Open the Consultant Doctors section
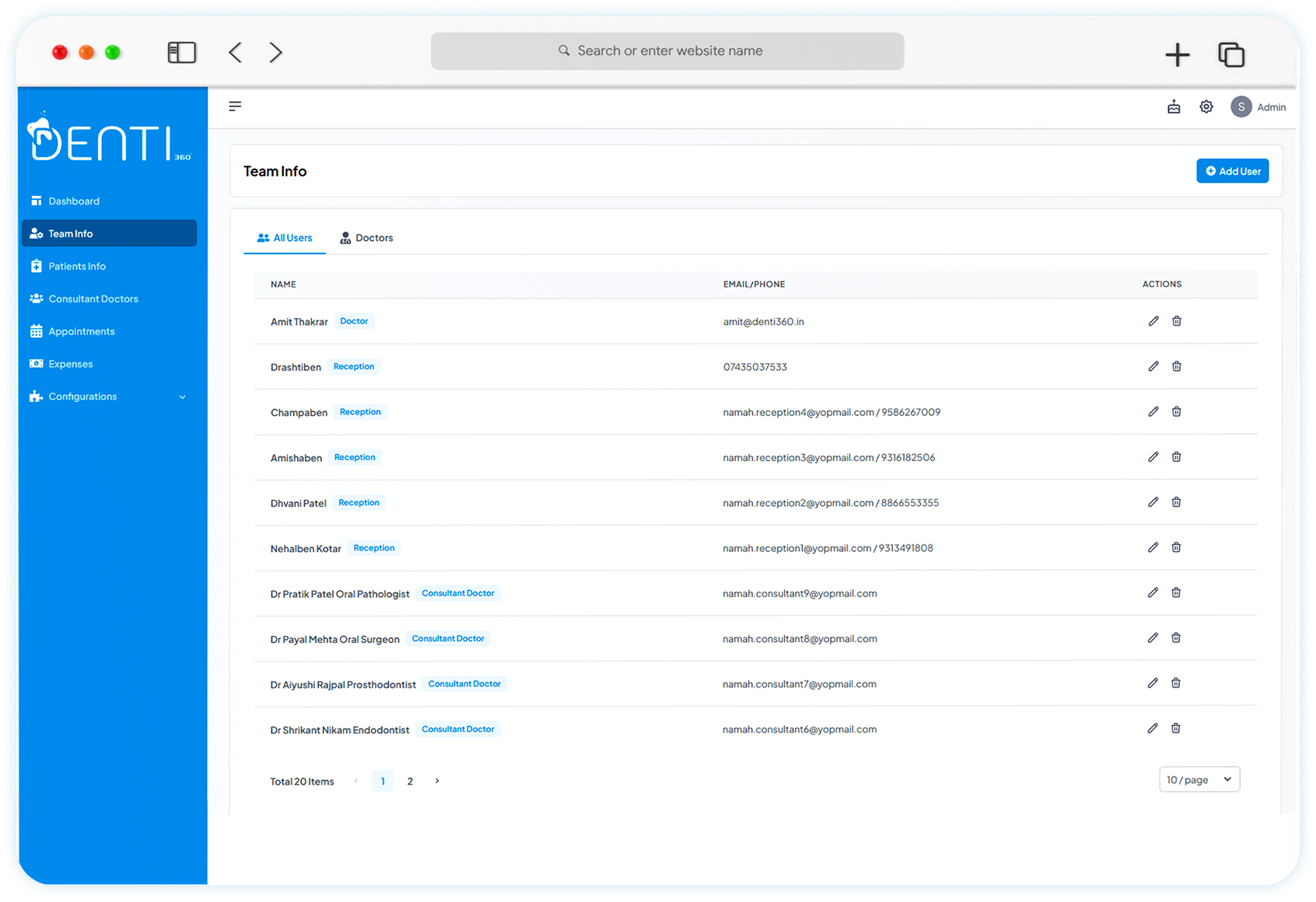Screen dimensions: 1316x902 tap(93, 299)
